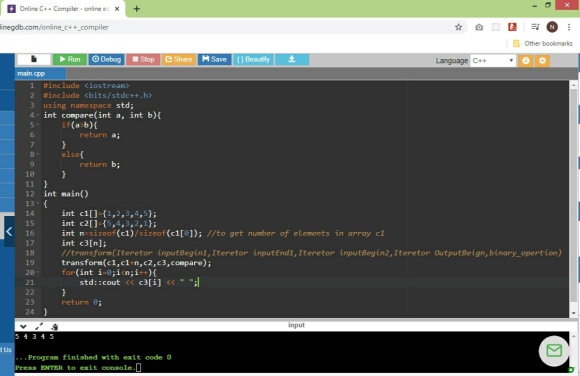Click 'Press ENTER to exit console' text
This screenshot has width=580, height=376.
tap(74, 367)
